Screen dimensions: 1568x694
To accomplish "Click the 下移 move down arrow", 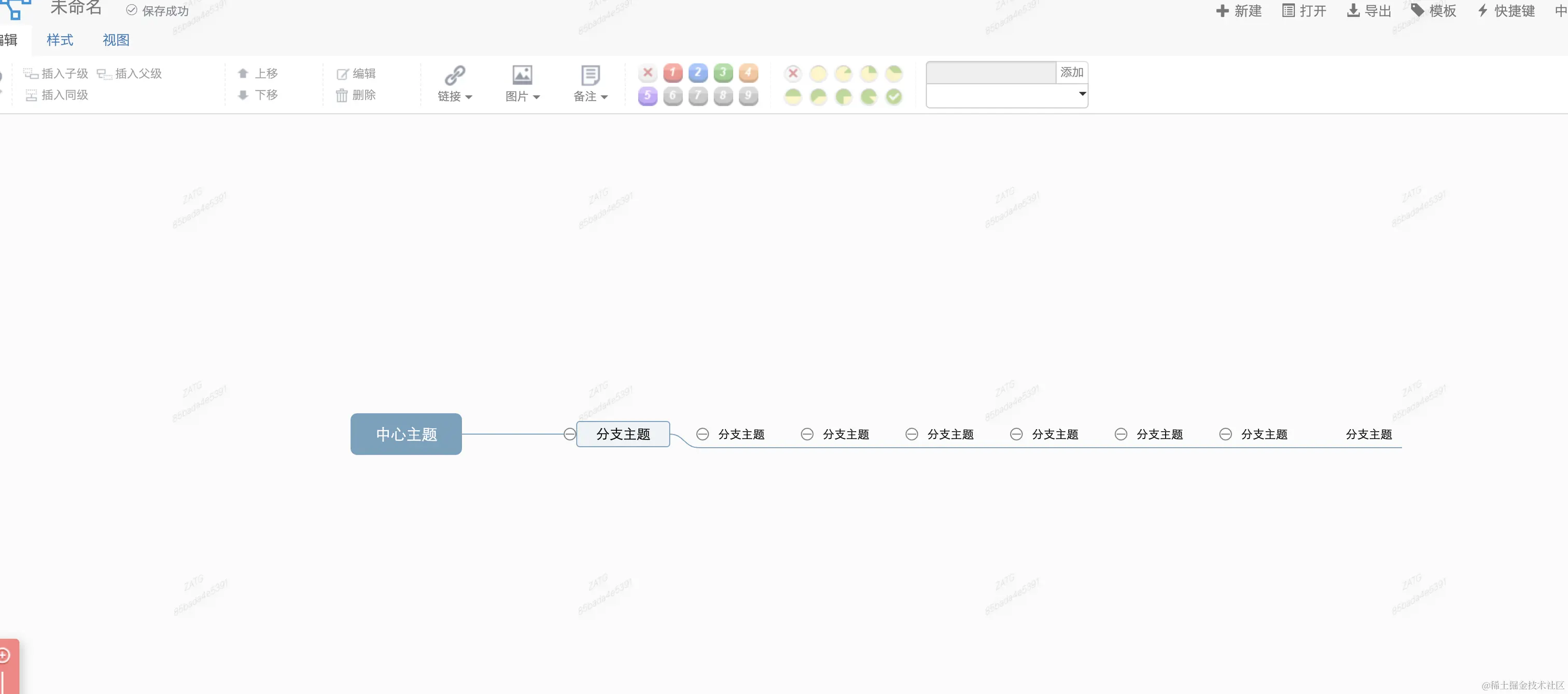I will [x=243, y=95].
